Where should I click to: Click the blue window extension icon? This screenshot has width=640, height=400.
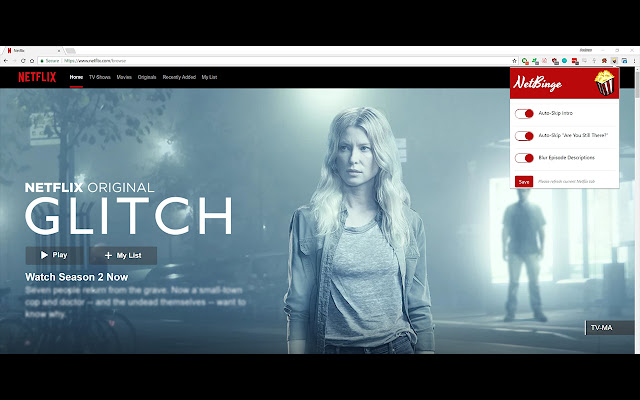click(x=624, y=61)
